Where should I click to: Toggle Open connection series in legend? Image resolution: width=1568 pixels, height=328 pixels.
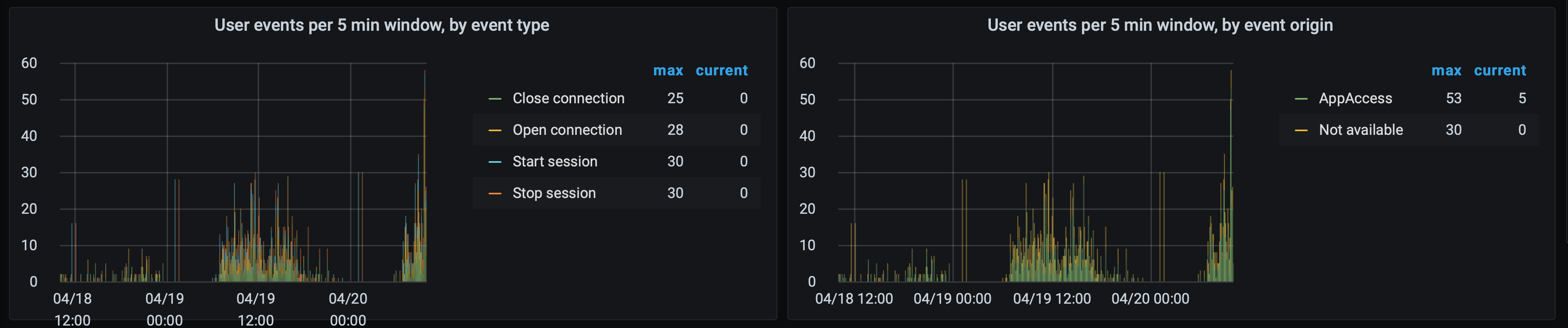tap(567, 130)
